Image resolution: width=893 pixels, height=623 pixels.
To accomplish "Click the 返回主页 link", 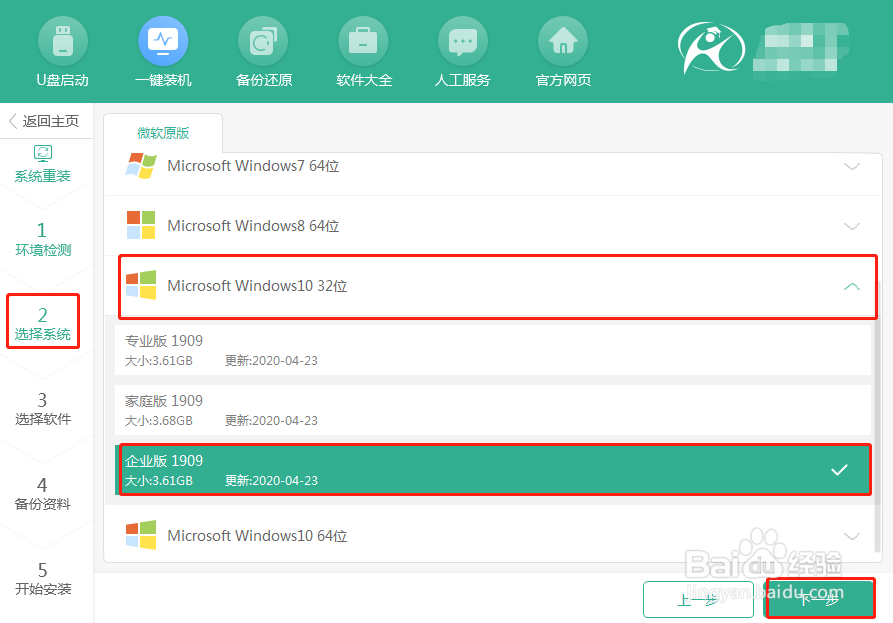I will 51,121.
